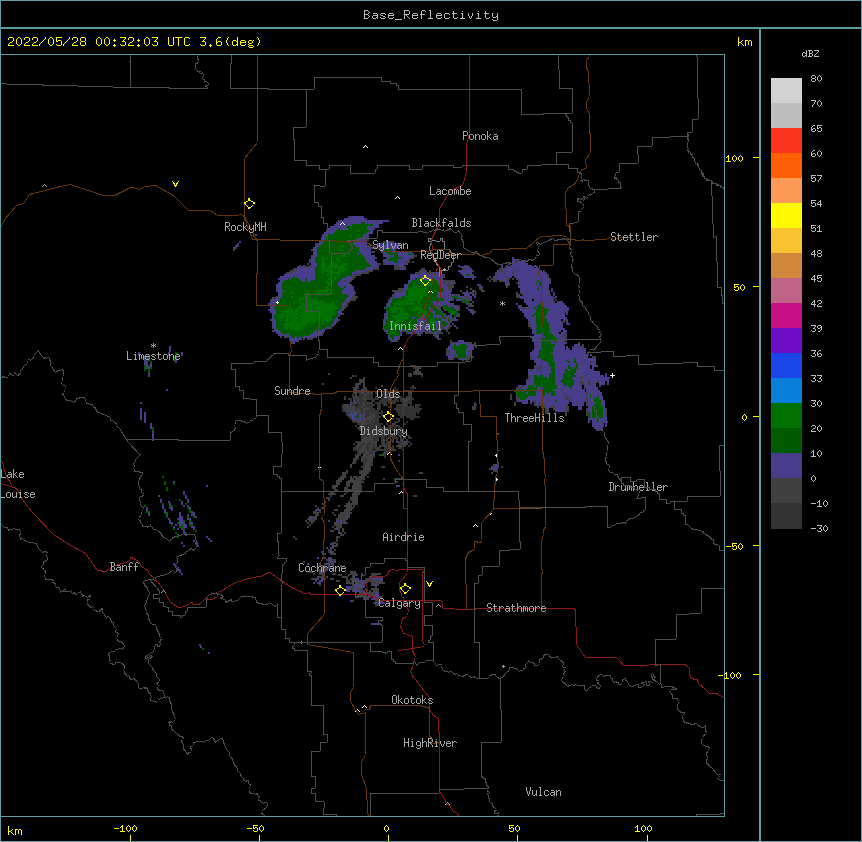Click the RedDeer city label

(x=440, y=255)
